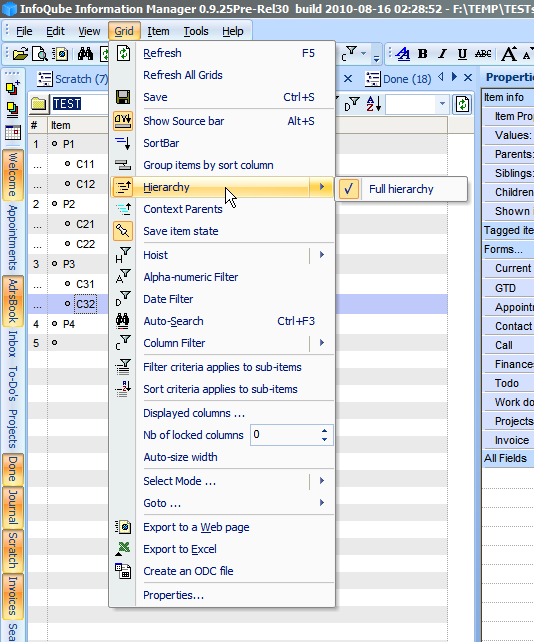
Task: Click Column Filter funnel icon in menu
Action: pos(123,343)
